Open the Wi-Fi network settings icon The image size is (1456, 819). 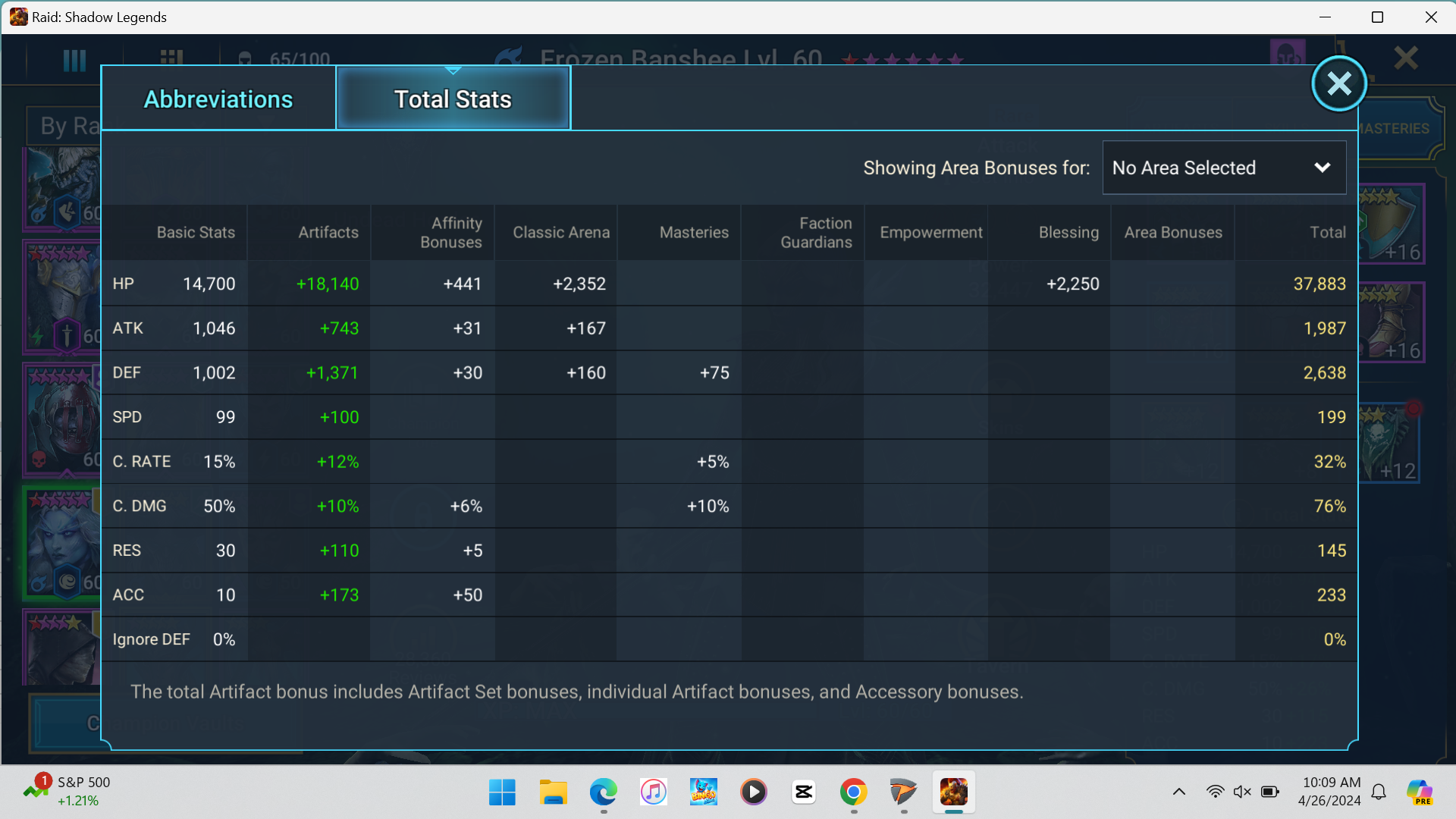[x=1215, y=792]
